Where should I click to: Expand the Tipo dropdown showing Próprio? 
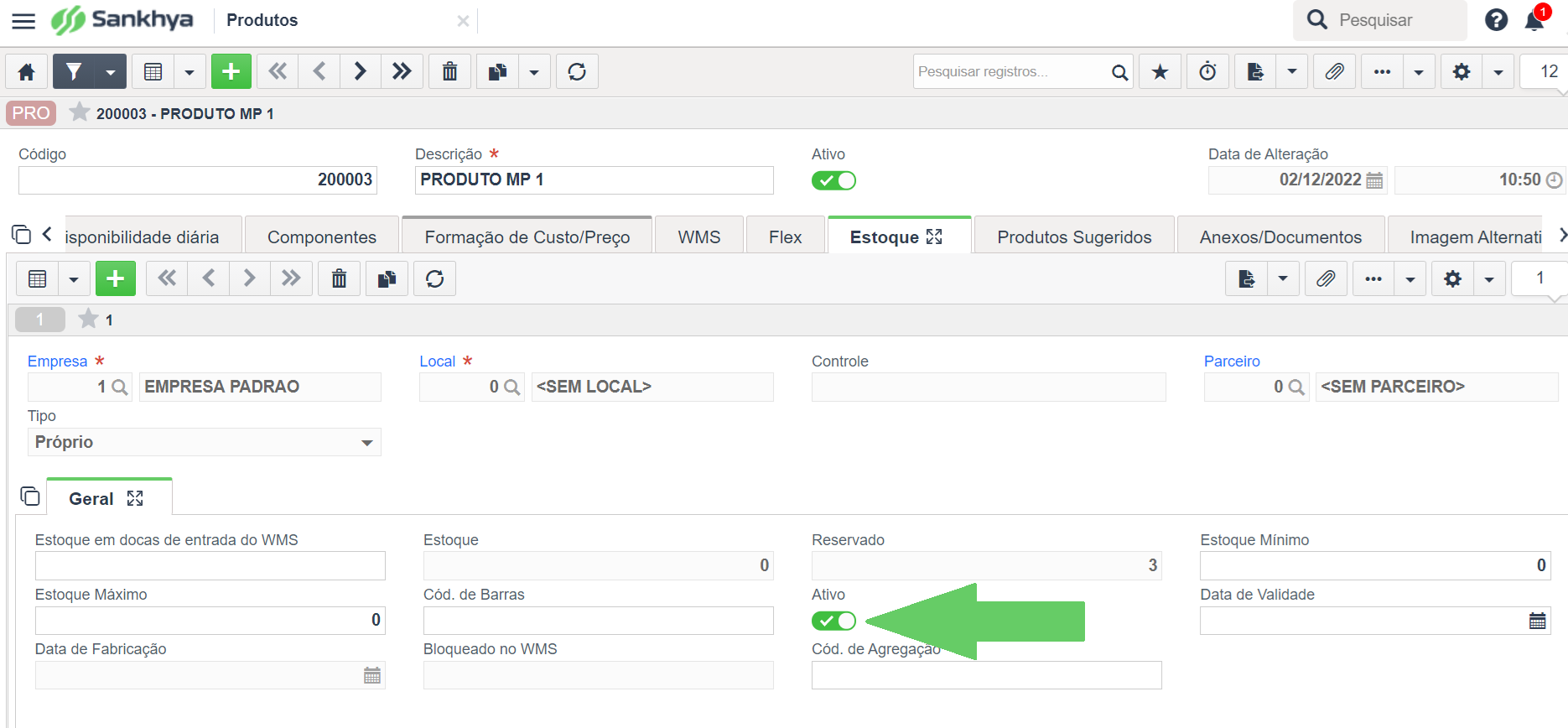pos(366,443)
